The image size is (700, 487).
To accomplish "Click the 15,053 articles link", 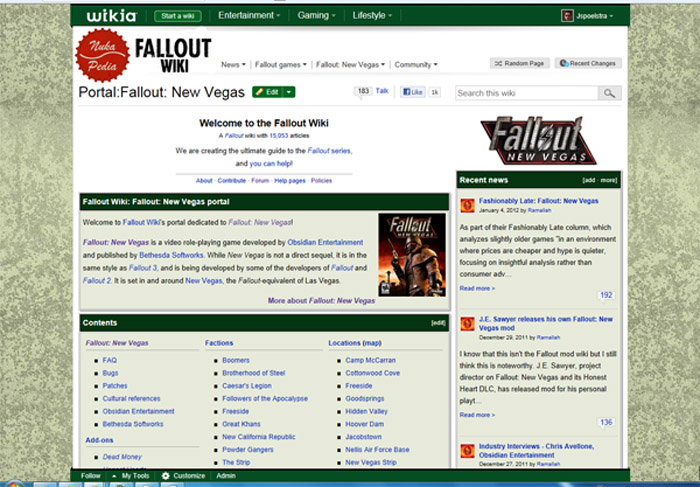I will 279,136.
